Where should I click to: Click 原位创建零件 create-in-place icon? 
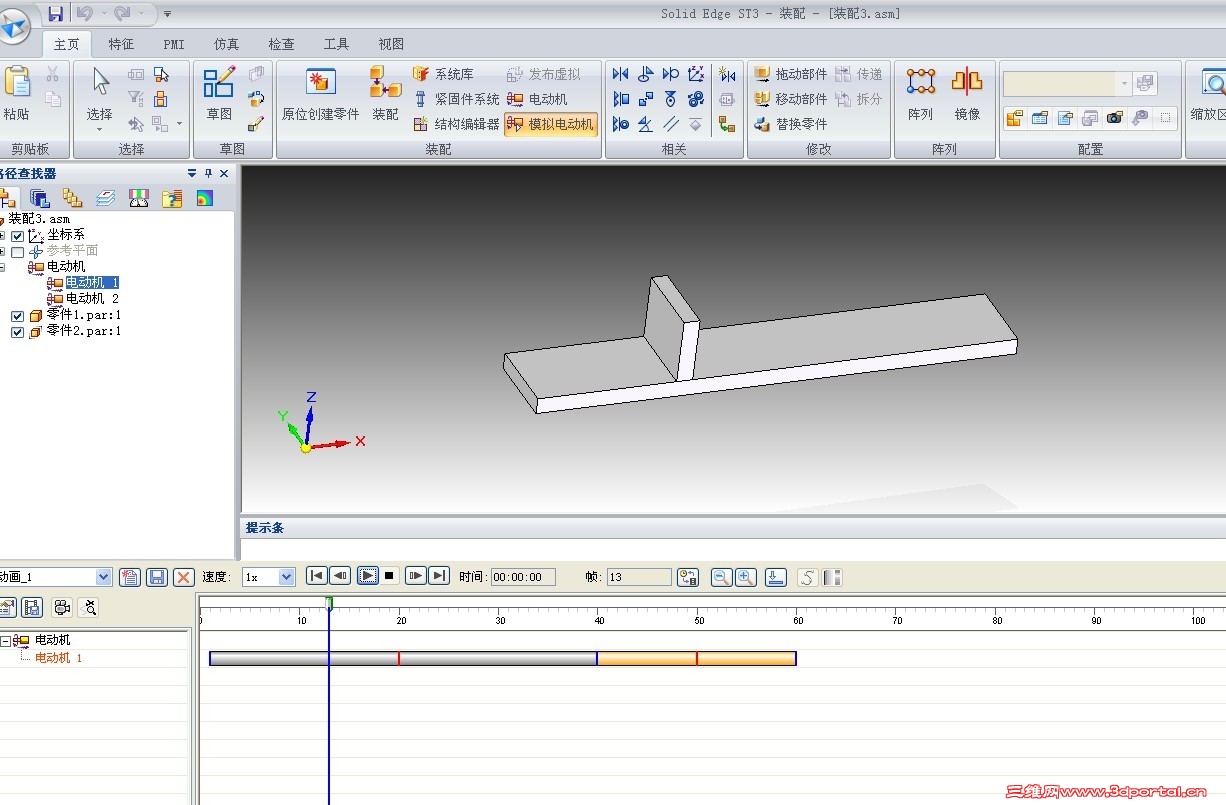pos(320,84)
